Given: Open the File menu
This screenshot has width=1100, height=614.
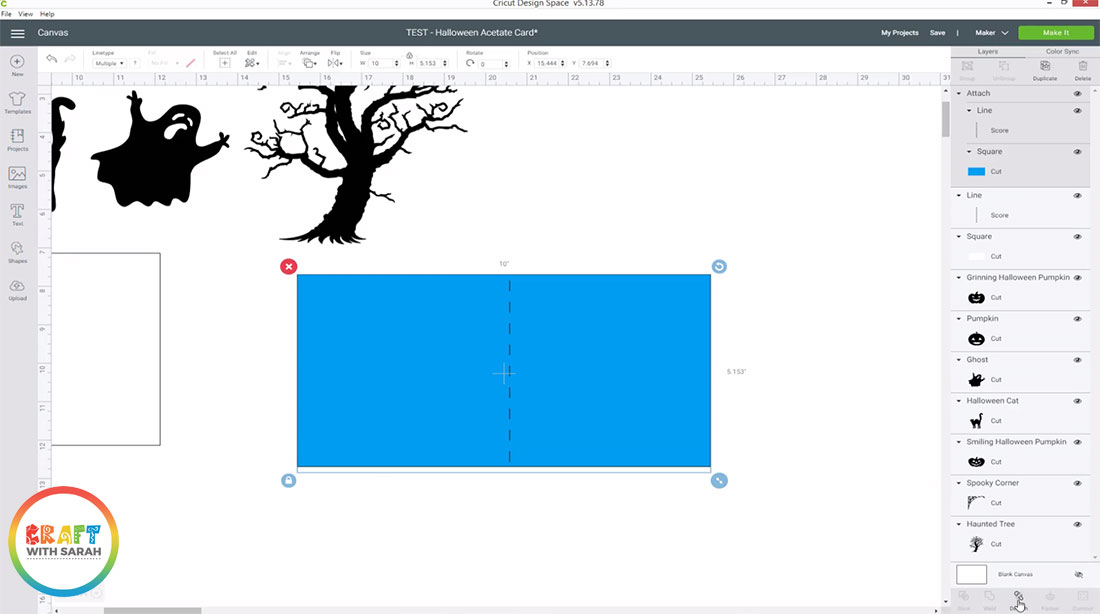Looking at the screenshot, I should pos(6,14).
